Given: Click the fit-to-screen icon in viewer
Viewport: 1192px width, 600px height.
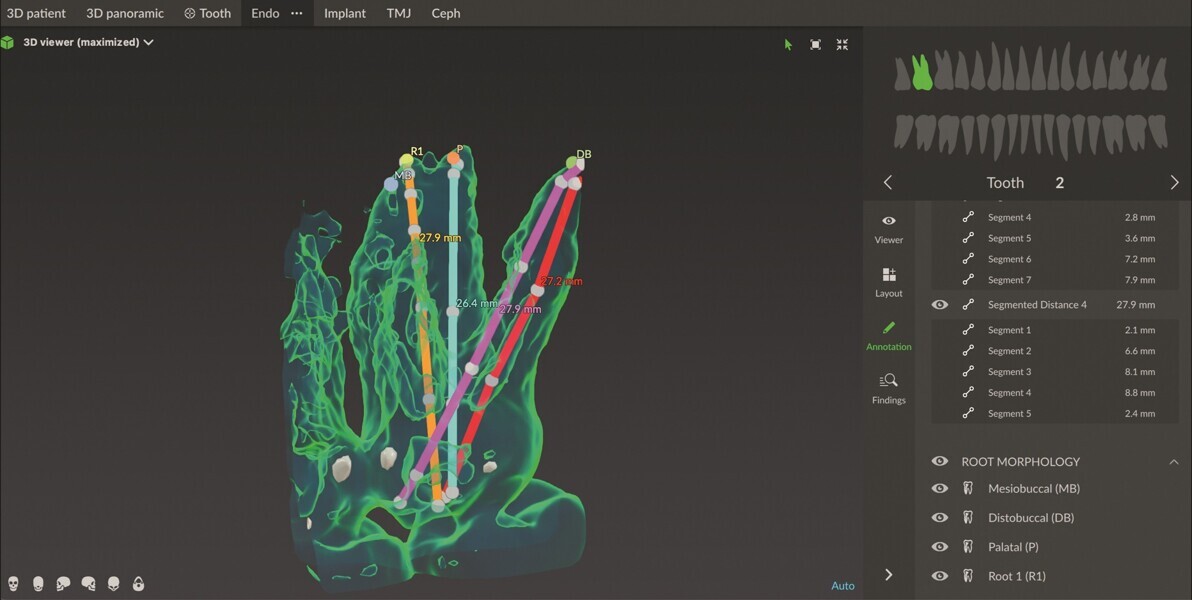Looking at the screenshot, I should 815,44.
